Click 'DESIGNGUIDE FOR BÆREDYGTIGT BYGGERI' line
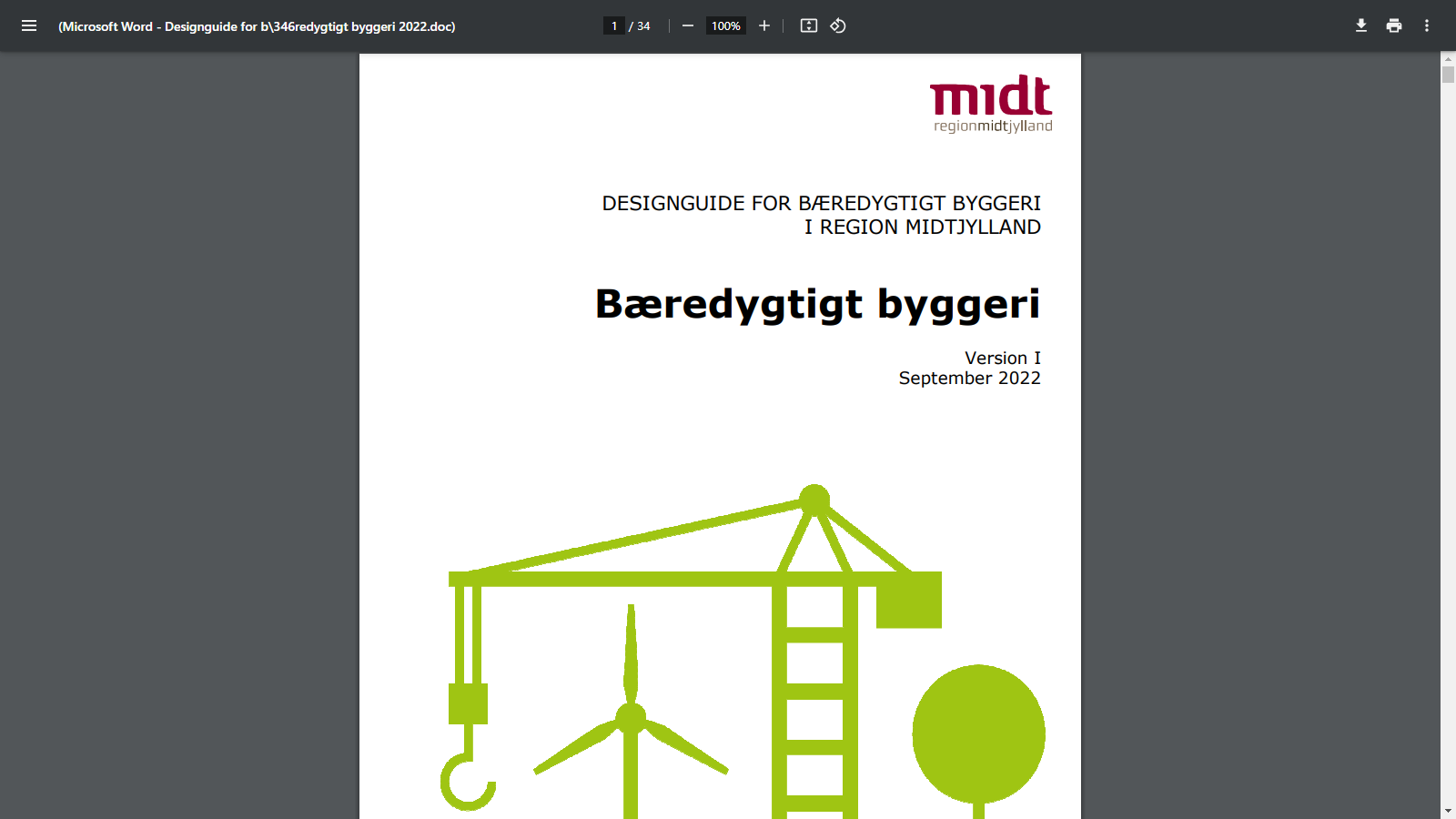This screenshot has width=1456, height=819. coord(821,203)
